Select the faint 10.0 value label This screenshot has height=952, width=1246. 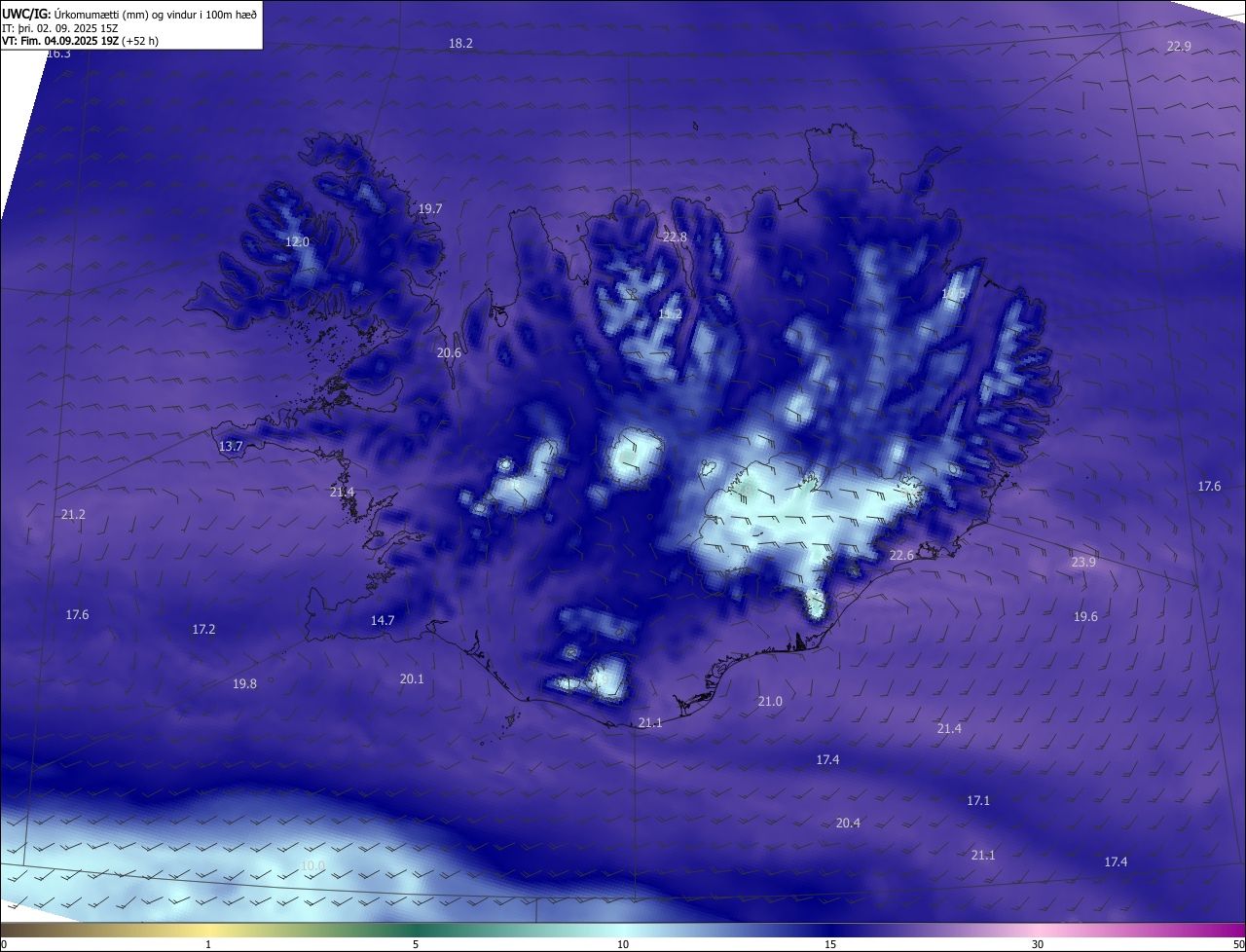[312, 866]
